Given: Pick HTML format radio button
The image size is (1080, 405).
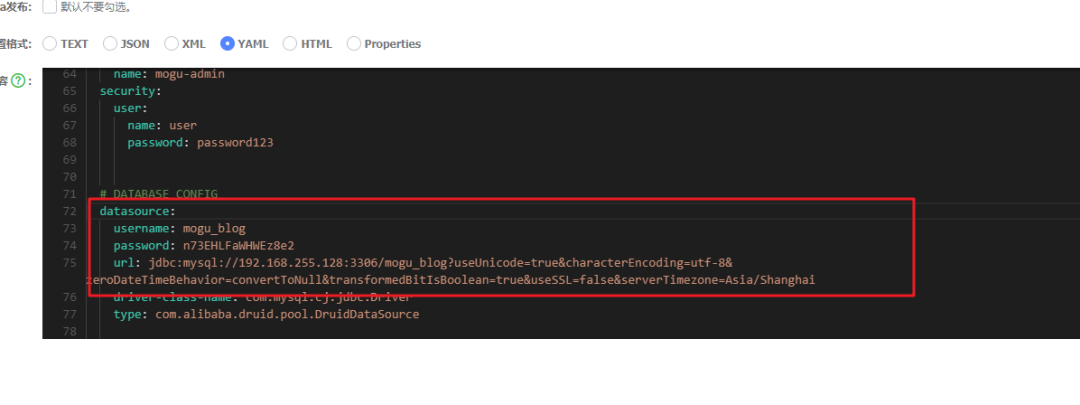Looking at the screenshot, I should (290, 44).
